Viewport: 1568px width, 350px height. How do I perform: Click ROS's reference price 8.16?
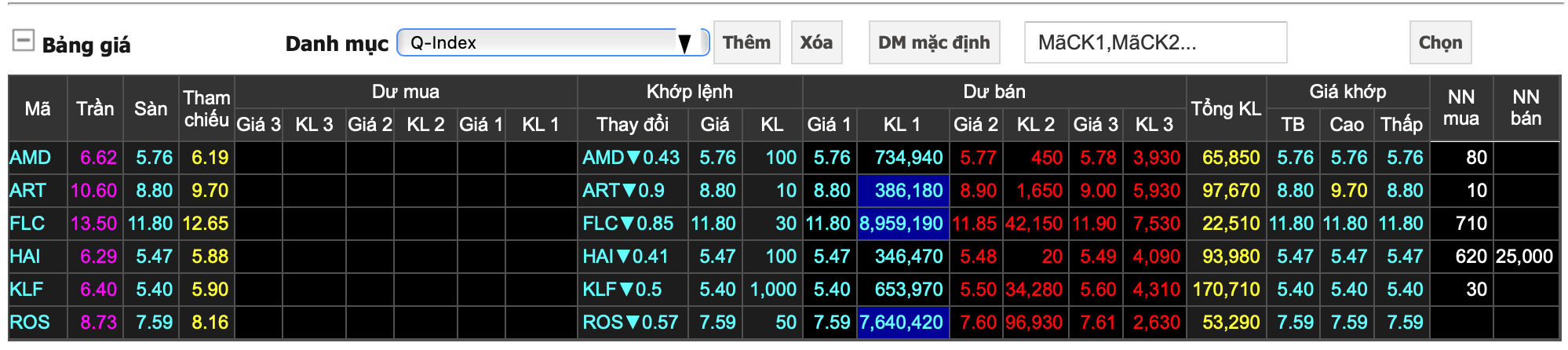(x=210, y=323)
